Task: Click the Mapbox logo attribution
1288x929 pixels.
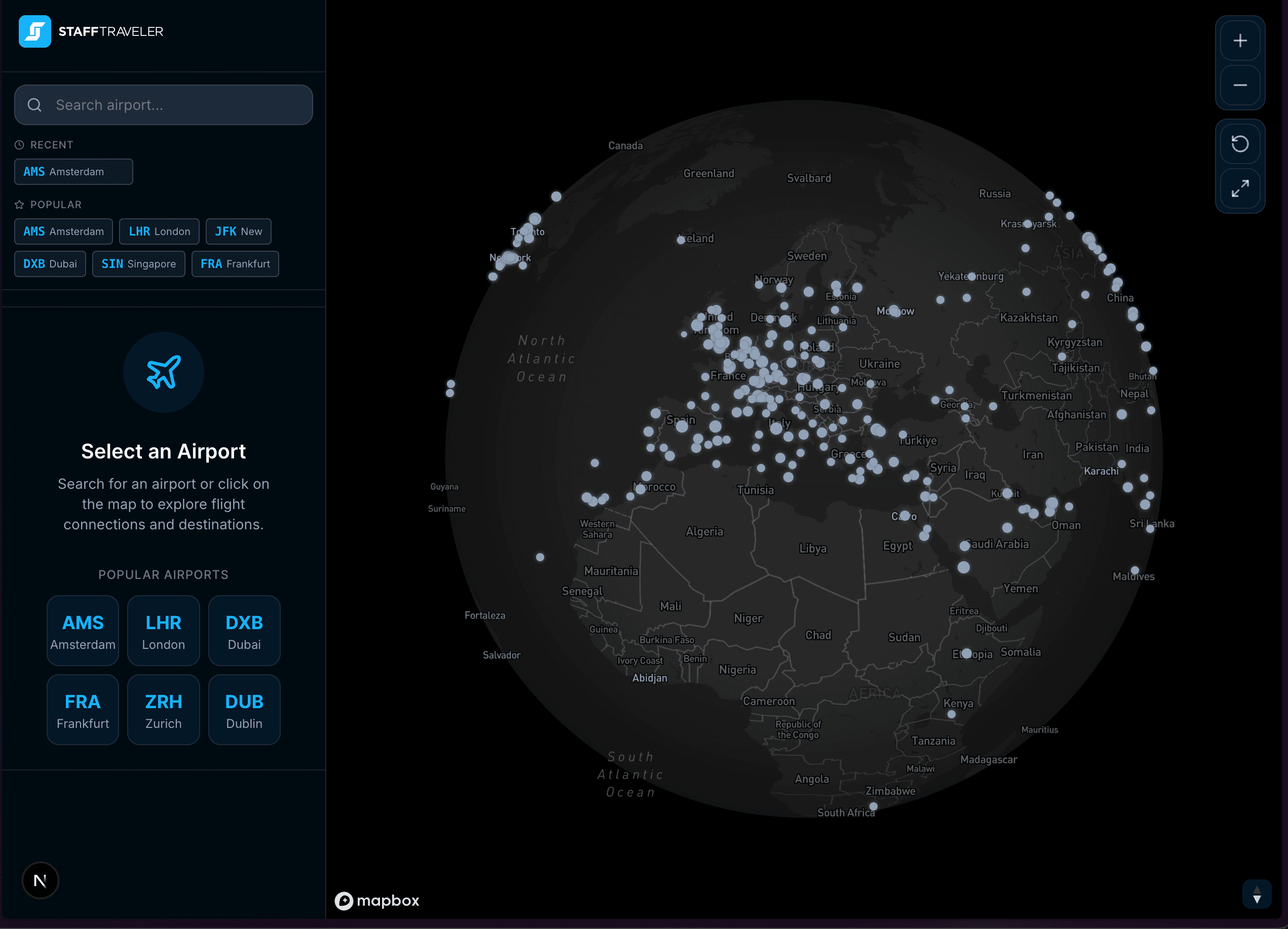Action: (376, 901)
